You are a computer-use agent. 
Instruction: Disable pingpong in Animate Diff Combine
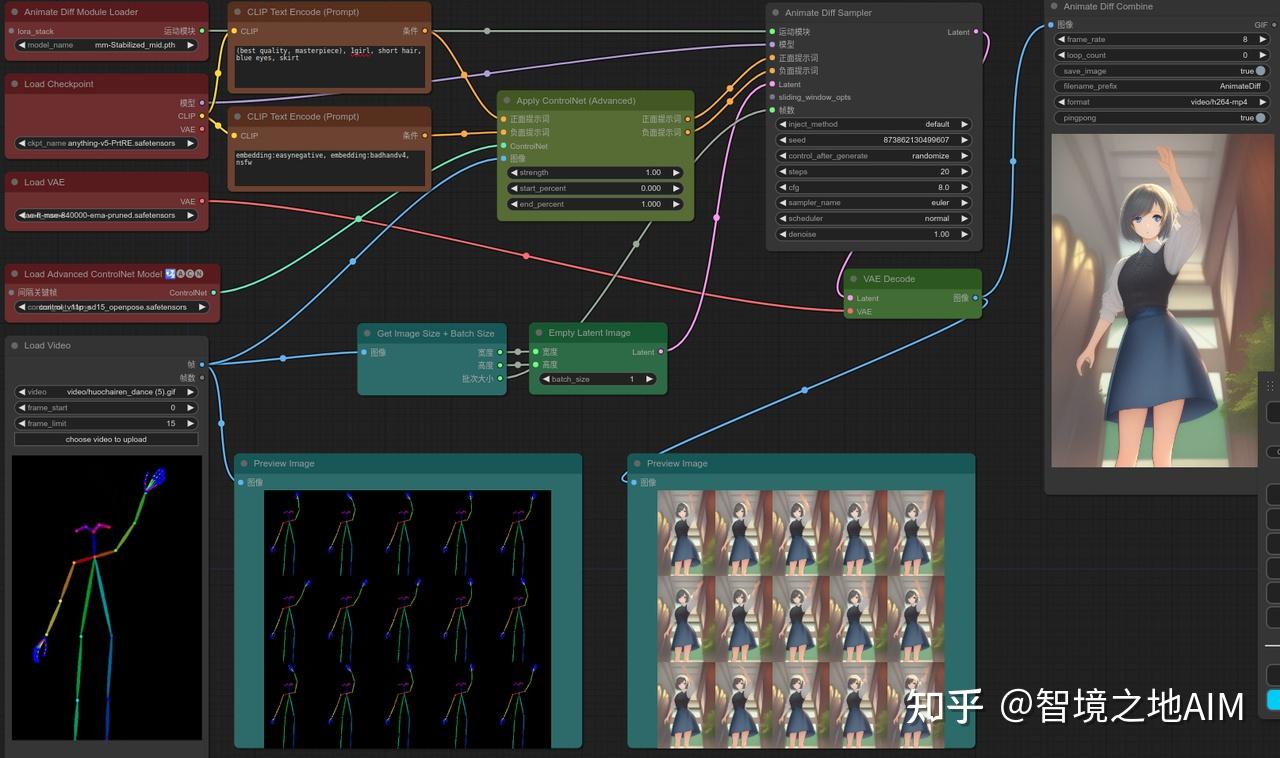(x=1258, y=117)
